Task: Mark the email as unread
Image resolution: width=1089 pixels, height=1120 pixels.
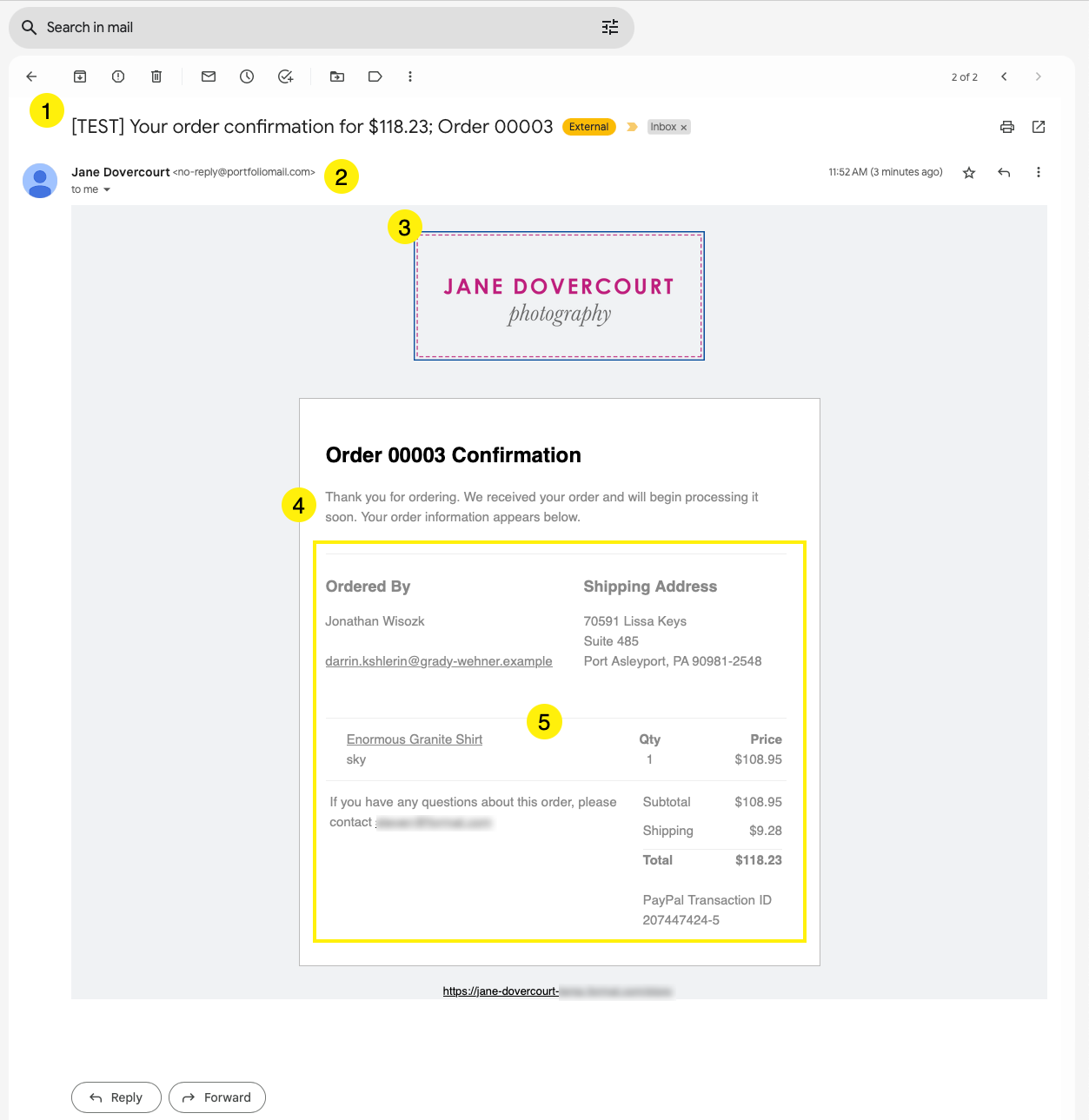Action: (x=209, y=76)
